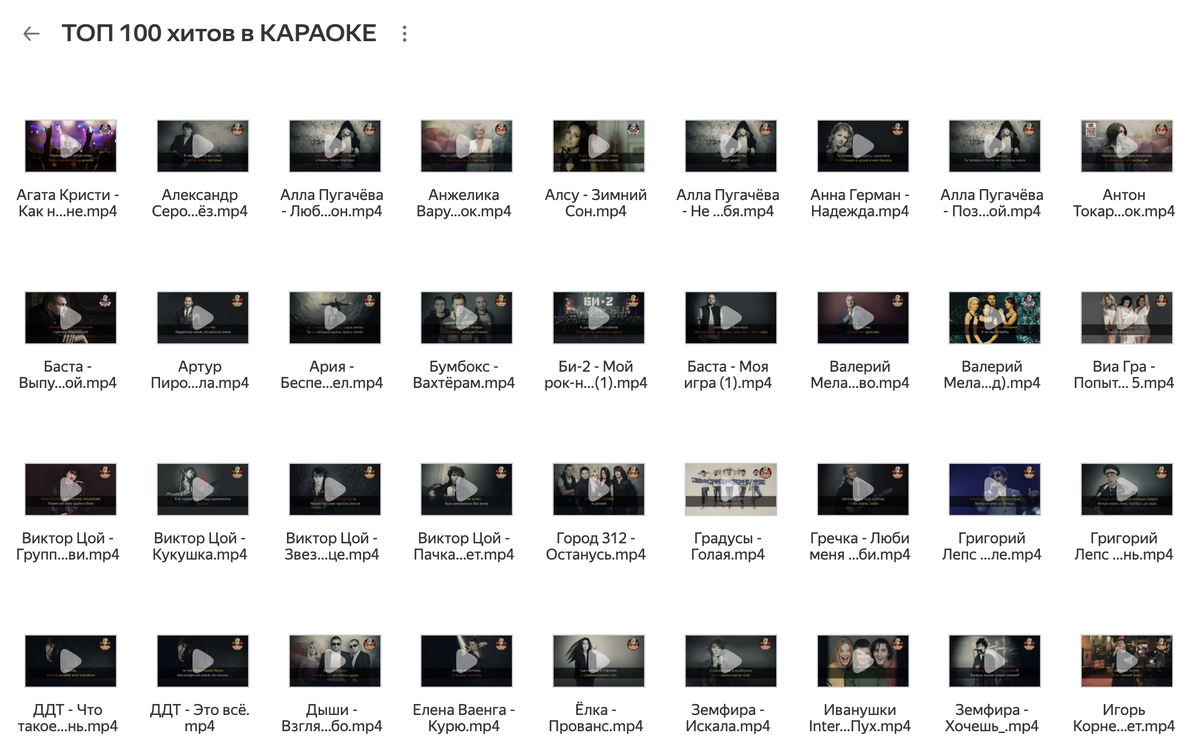
Task: Select the Ёлка - Прованс.mp4 thumbnail
Action: click(x=598, y=661)
